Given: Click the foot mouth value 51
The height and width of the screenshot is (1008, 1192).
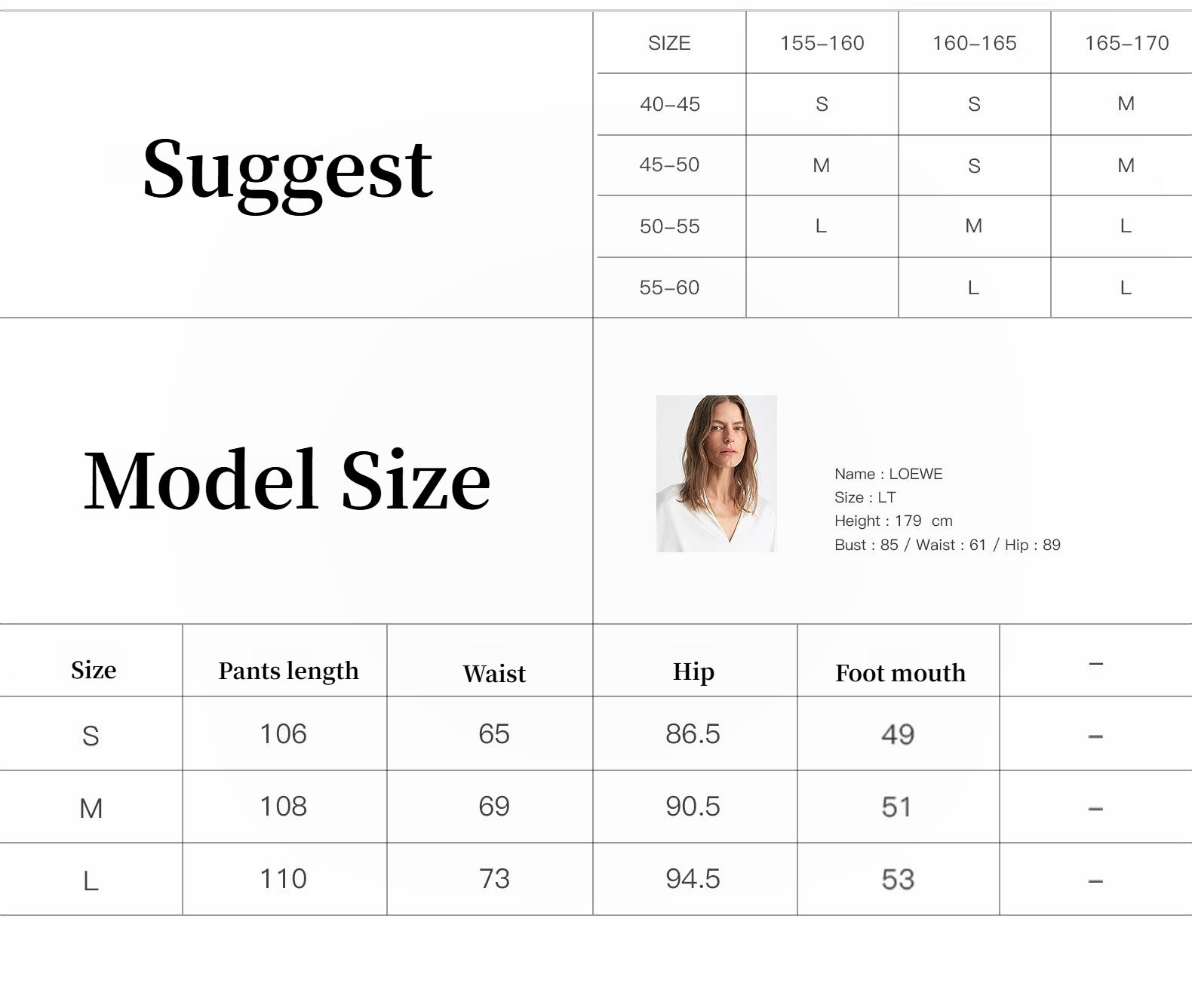Looking at the screenshot, I should (897, 807).
